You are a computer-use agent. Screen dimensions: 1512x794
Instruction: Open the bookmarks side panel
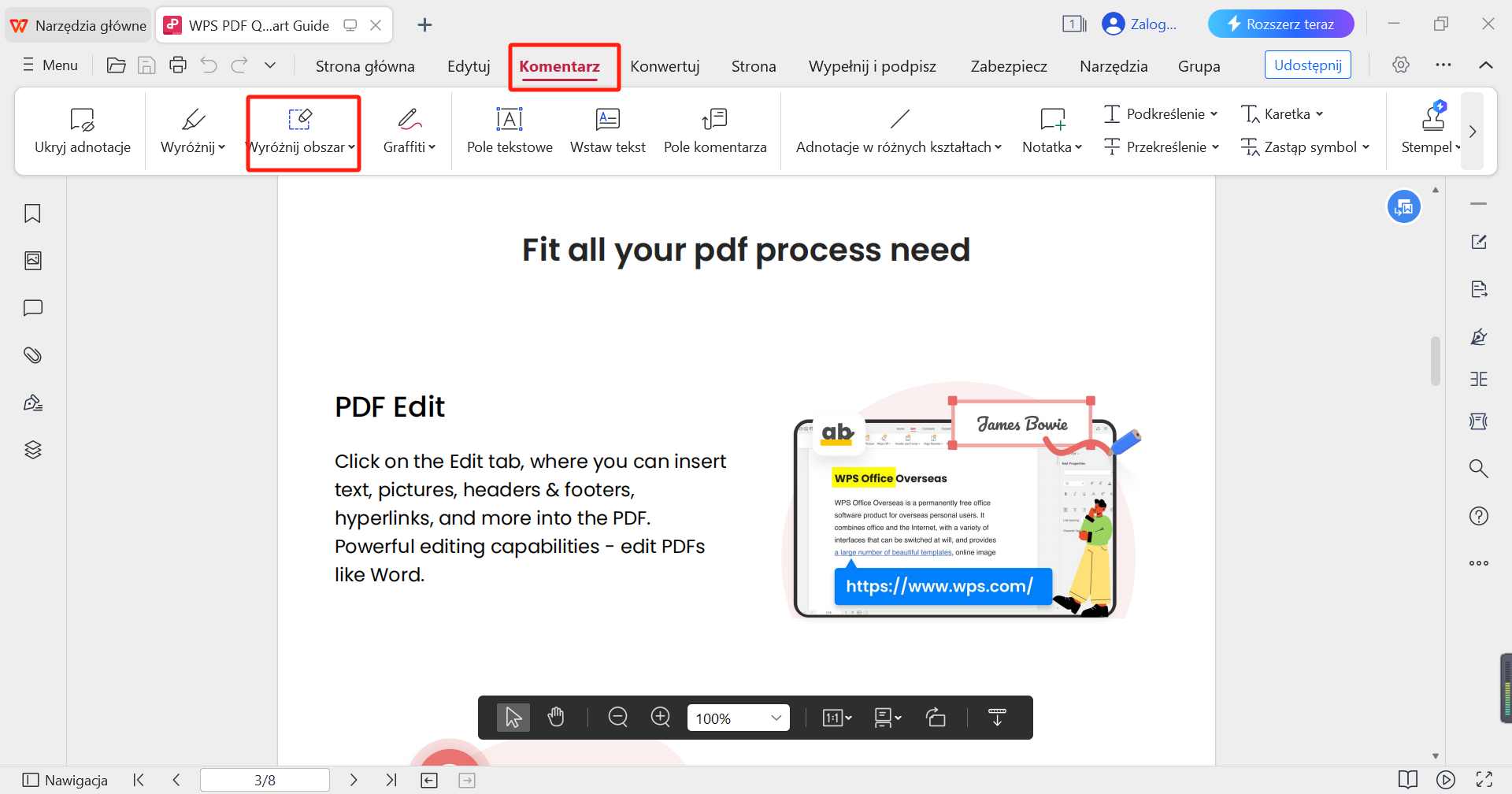tap(32, 213)
